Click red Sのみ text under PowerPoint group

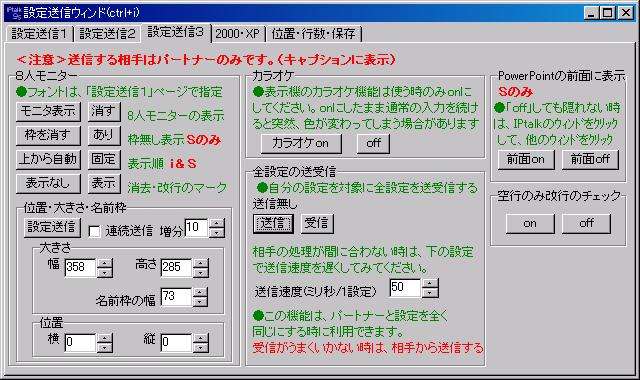(516, 91)
